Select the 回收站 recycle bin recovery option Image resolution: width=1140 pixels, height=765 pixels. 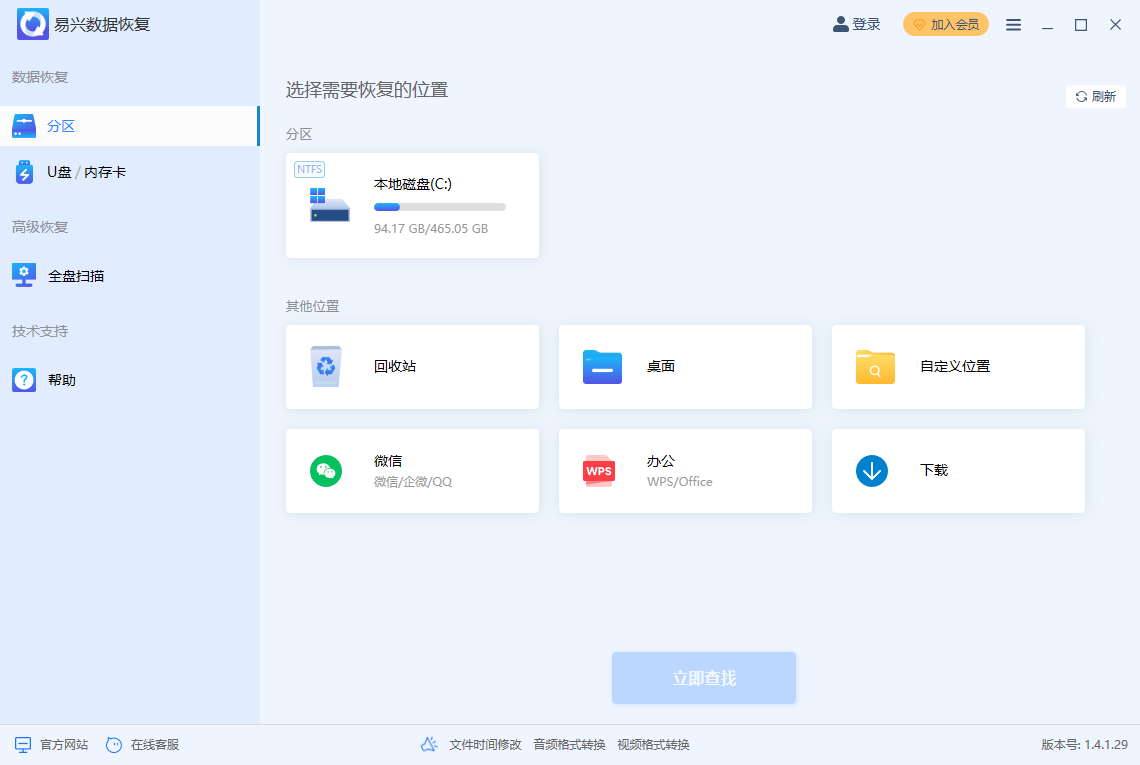click(x=412, y=367)
